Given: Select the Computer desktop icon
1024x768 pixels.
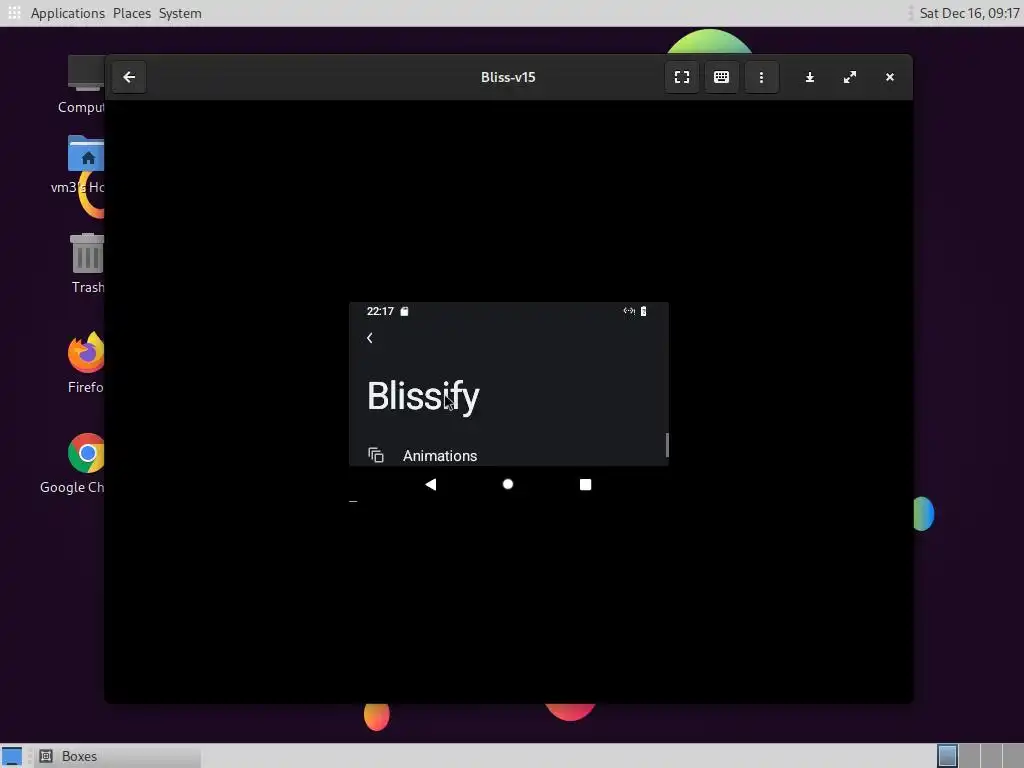Looking at the screenshot, I should [82, 86].
